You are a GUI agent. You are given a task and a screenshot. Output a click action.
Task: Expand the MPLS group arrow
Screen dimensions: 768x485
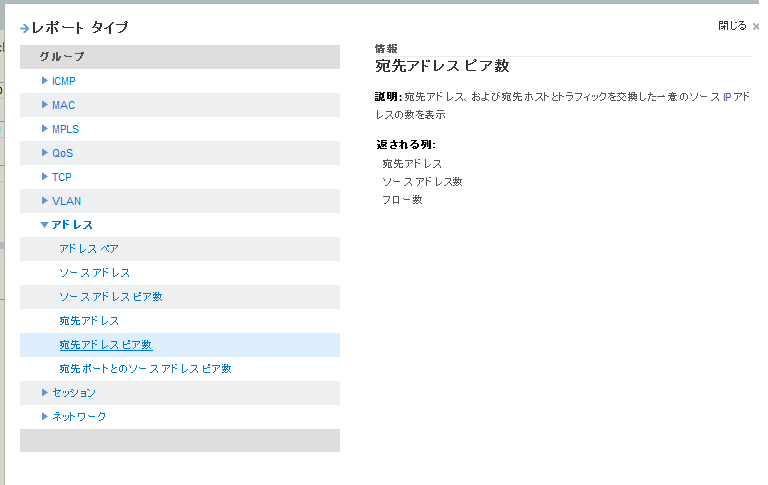click(45, 129)
